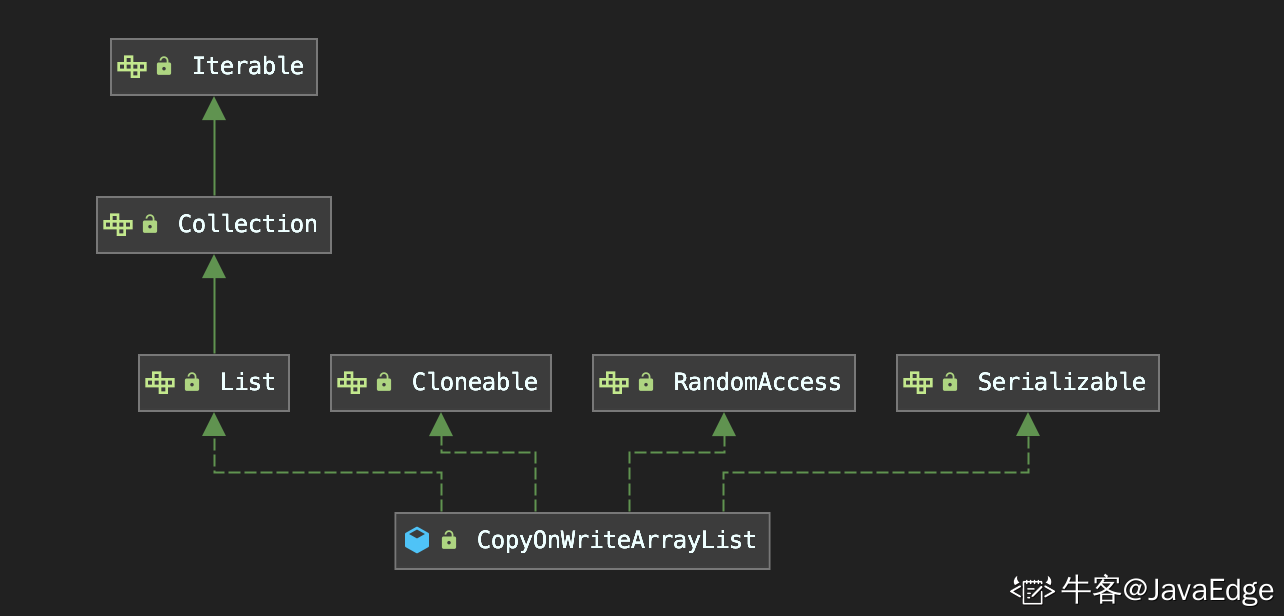Click the lock icon on CopyOnWriteArrayList node

coord(449,540)
